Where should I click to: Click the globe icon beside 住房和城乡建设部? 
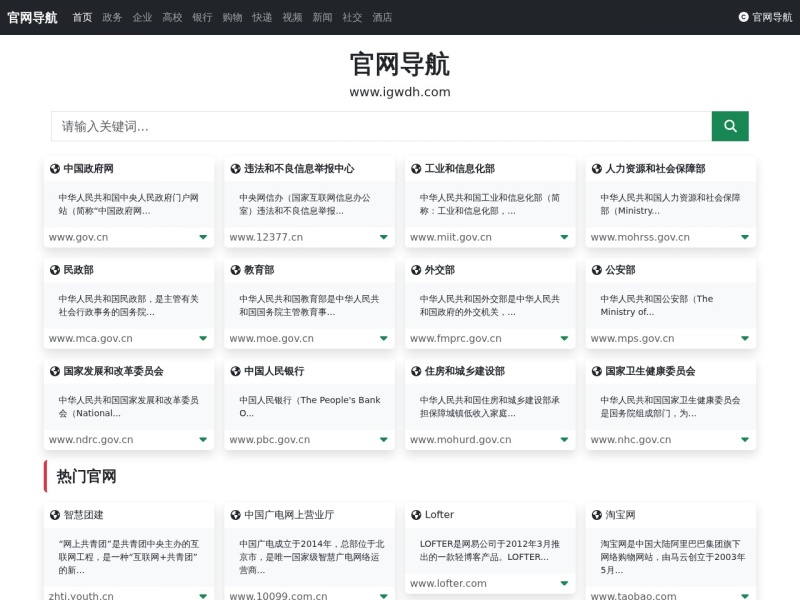click(x=416, y=371)
